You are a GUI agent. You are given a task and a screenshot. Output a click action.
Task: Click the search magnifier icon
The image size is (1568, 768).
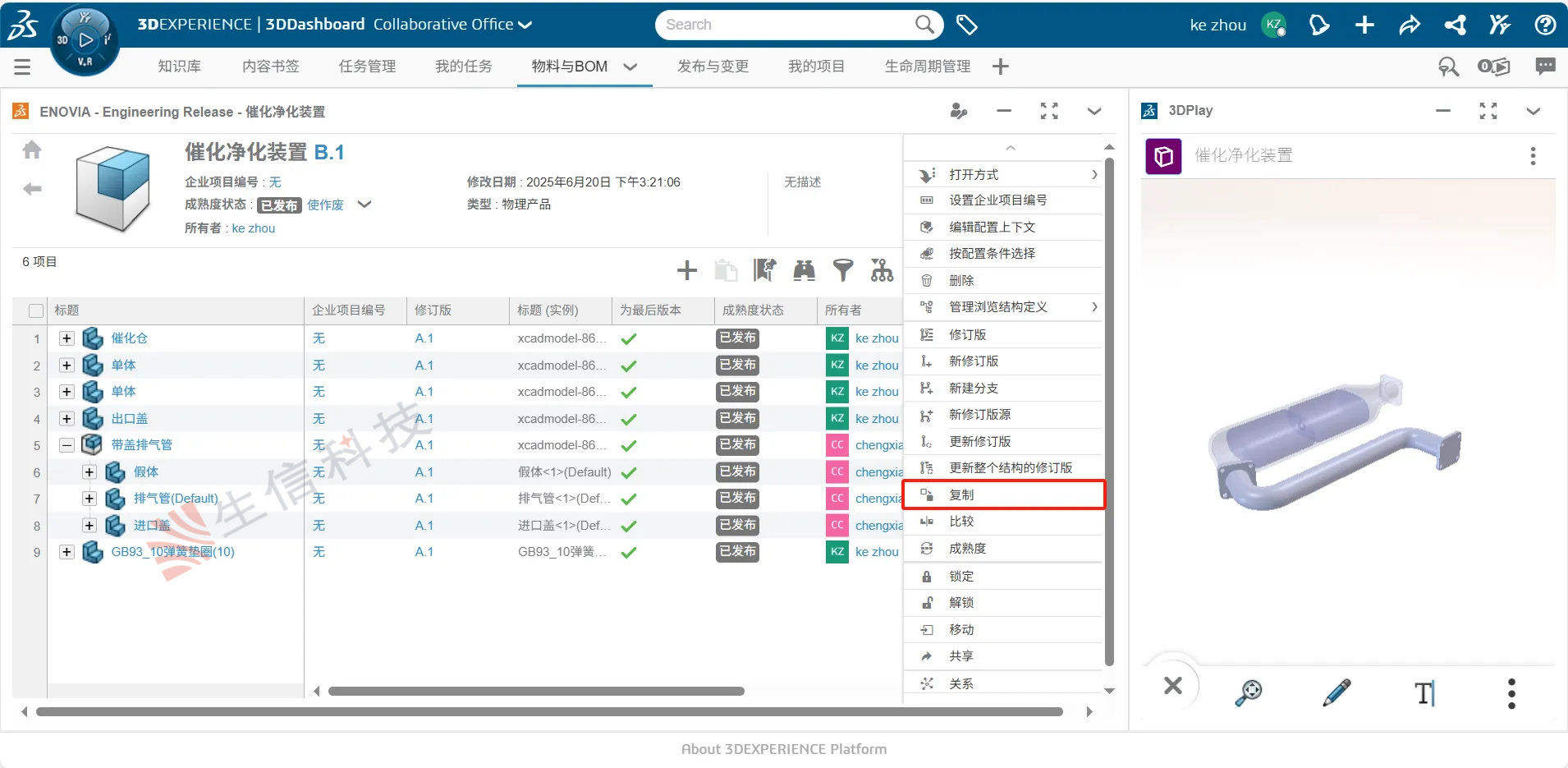pyautogui.click(x=924, y=25)
